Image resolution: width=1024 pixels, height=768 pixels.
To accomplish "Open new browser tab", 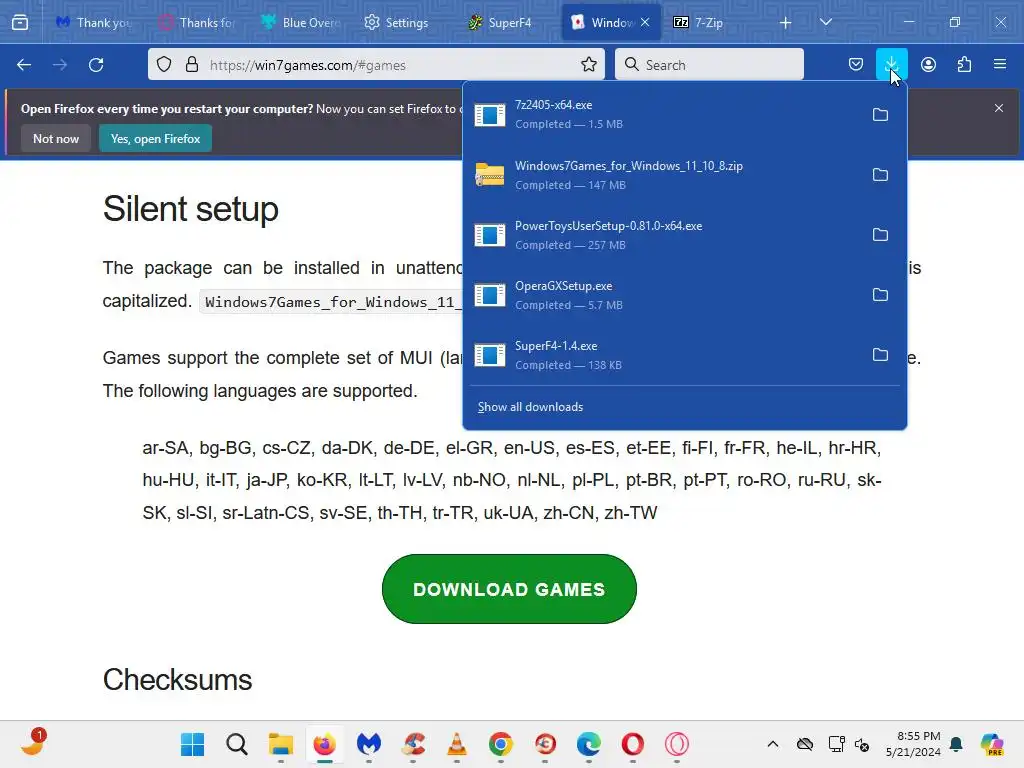I will pyautogui.click(x=786, y=23).
